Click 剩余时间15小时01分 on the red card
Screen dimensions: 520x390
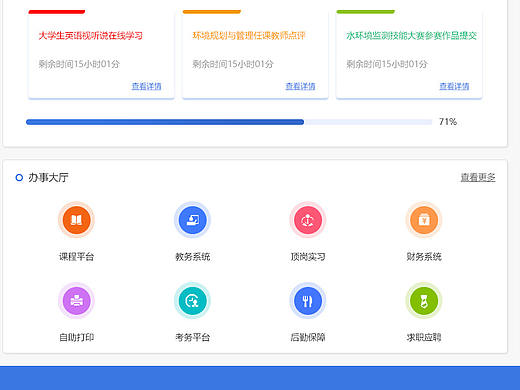tap(79, 64)
